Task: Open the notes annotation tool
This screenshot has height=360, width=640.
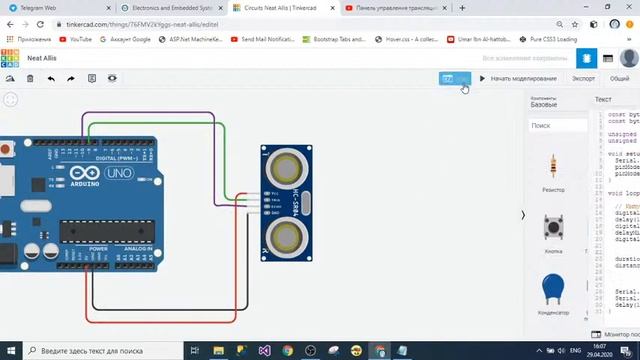Action: tap(92, 78)
